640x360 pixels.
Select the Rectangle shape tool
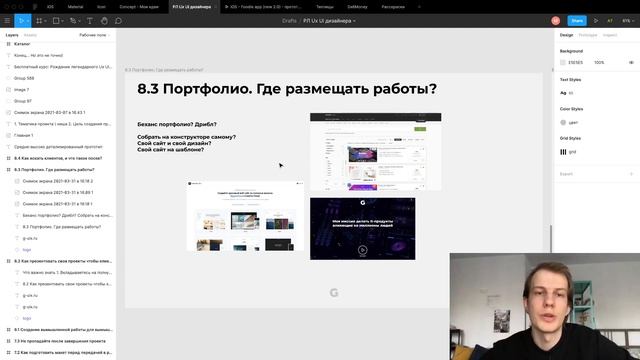pos(56,21)
